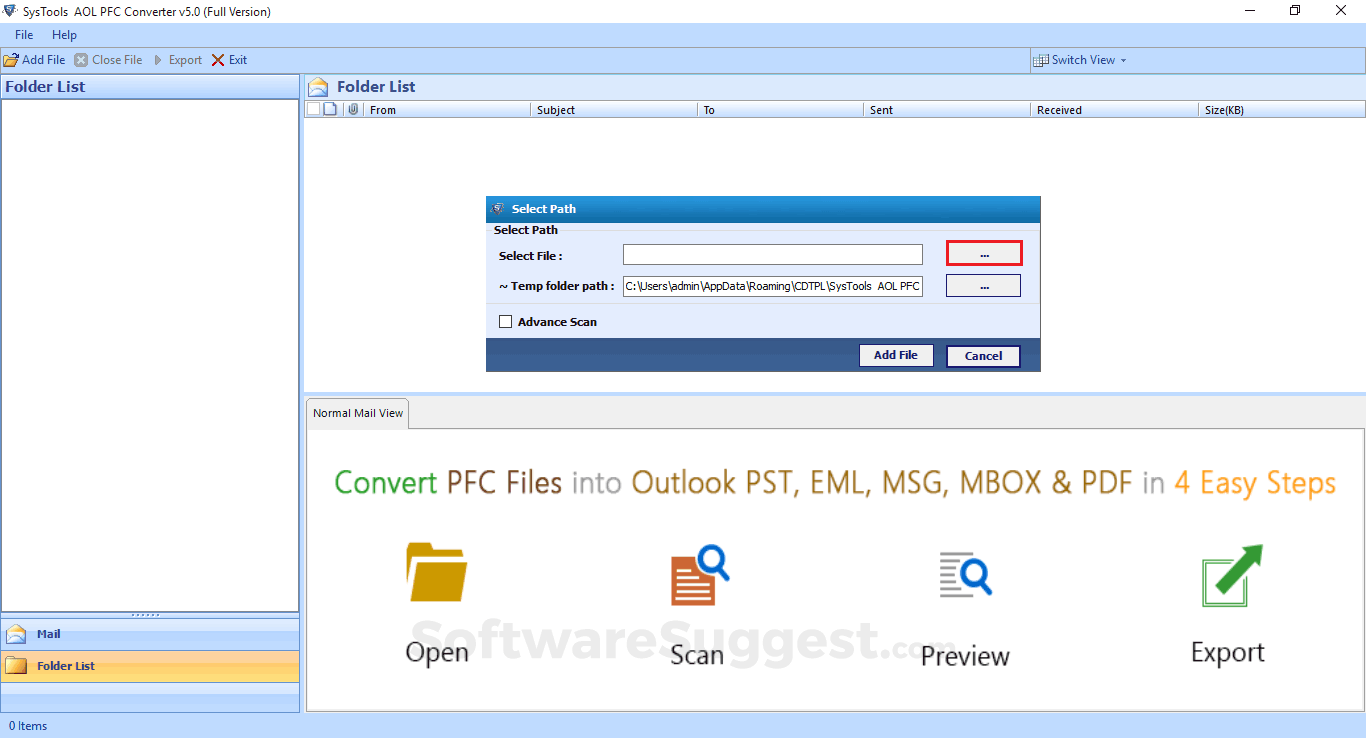Sort by the To column header
The width and height of the screenshot is (1366, 738).
[780, 110]
